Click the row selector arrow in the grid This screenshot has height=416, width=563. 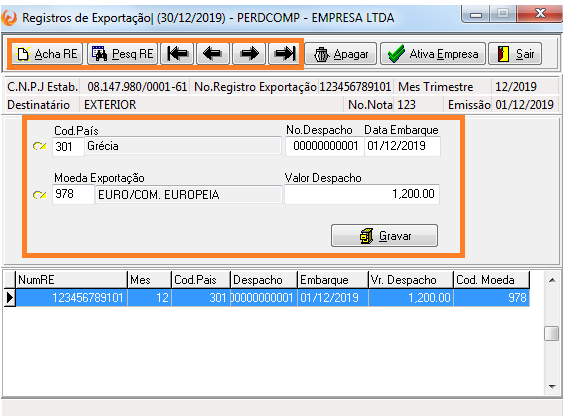coord(10,298)
